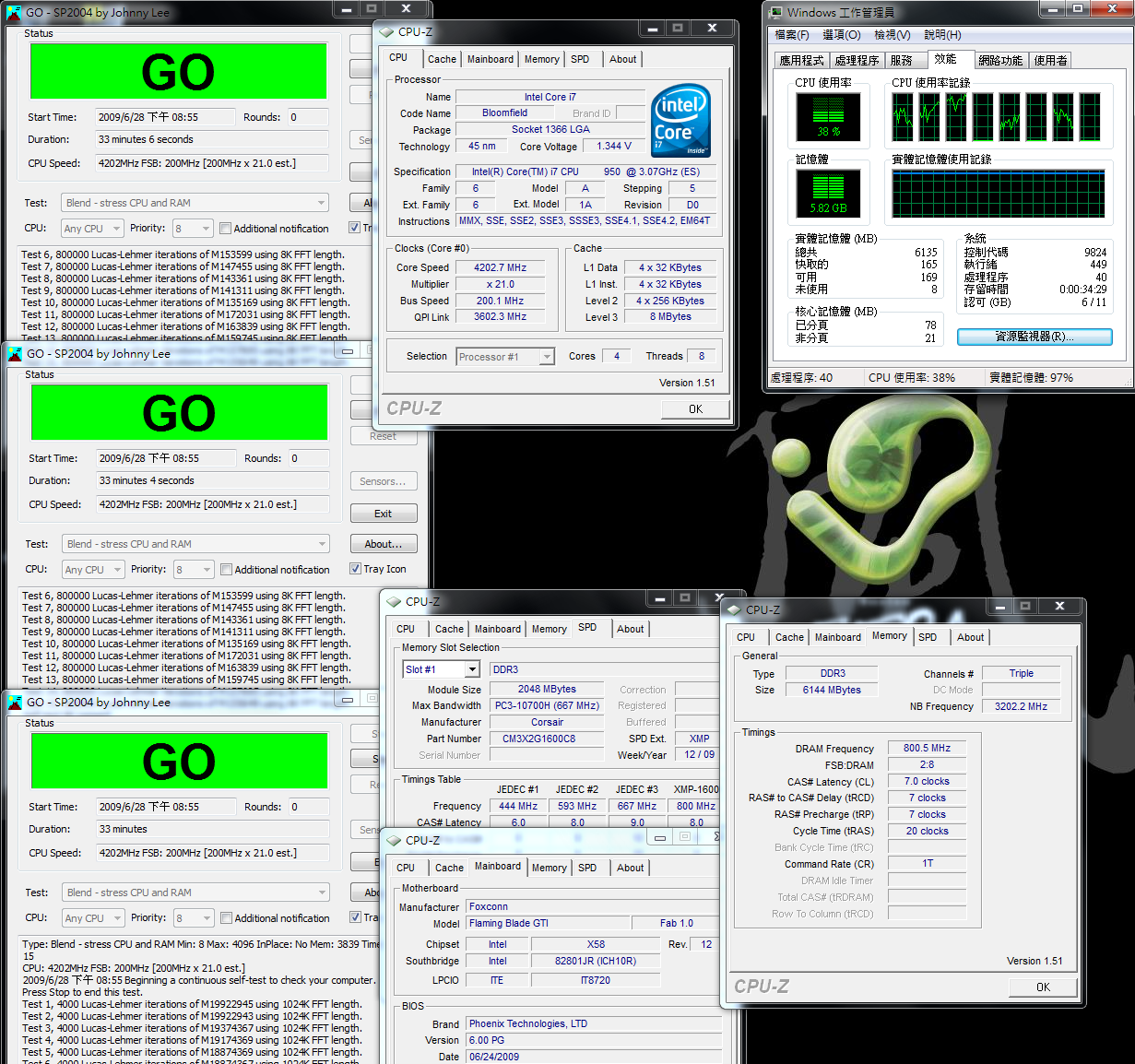Click the Intel Core i7 logo in CPU-Z
Image resolution: width=1135 pixels, height=1064 pixels.
(x=681, y=120)
